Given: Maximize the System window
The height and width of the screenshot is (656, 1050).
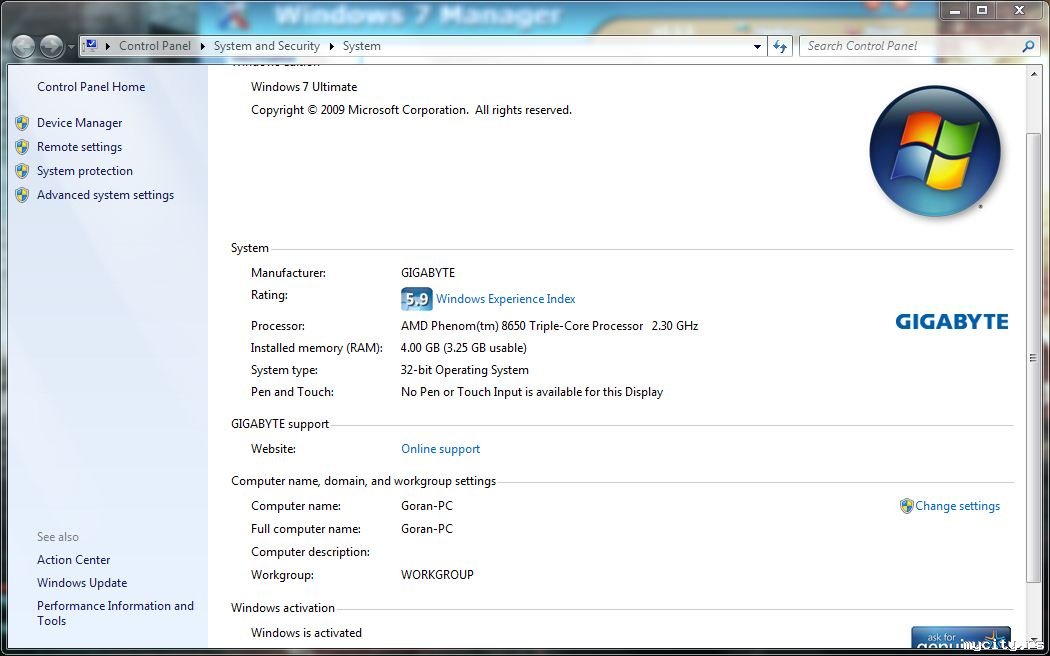Looking at the screenshot, I should point(982,10).
